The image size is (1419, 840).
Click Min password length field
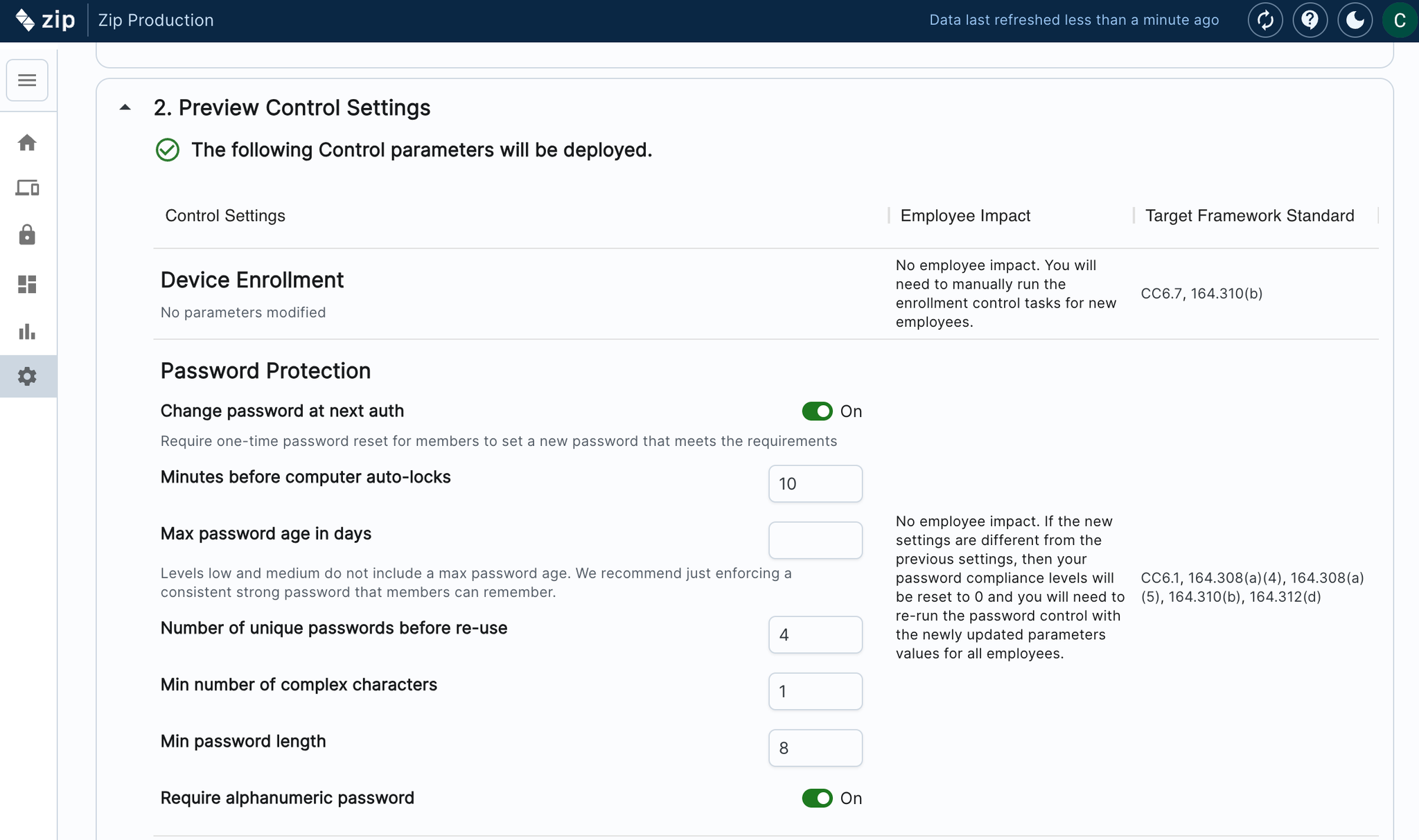coord(815,748)
